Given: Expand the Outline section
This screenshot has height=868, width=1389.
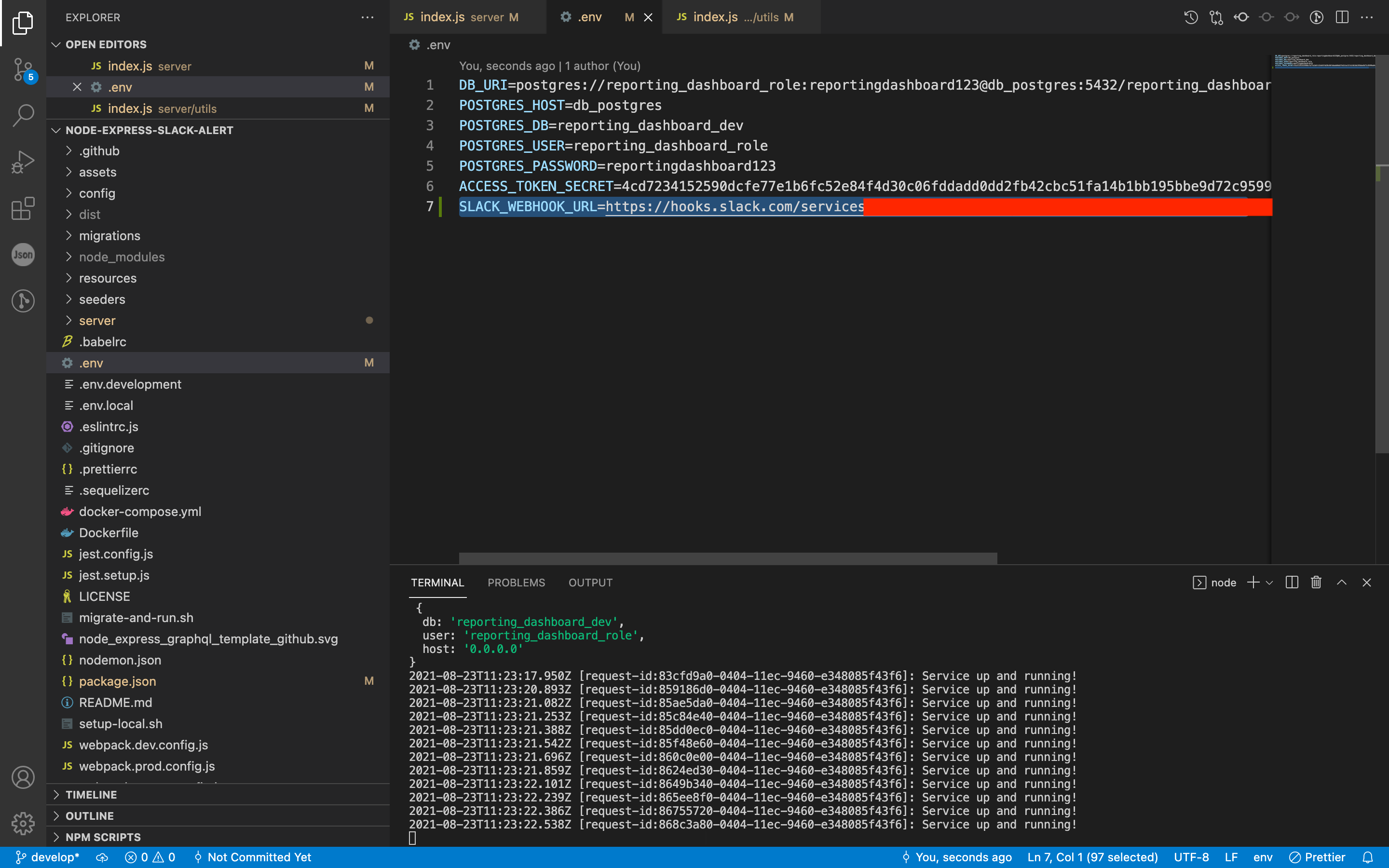Looking at the screenshot, I should 218,816.
